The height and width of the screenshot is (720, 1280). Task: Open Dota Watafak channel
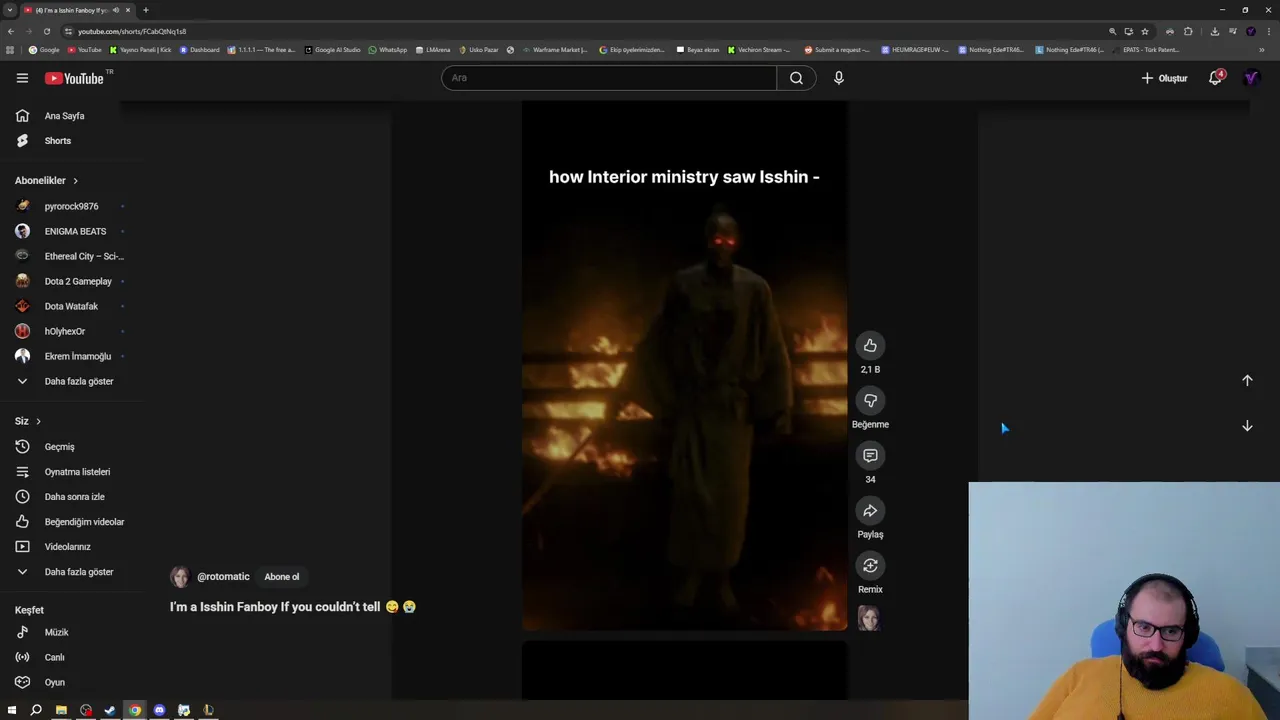point(70,306)
